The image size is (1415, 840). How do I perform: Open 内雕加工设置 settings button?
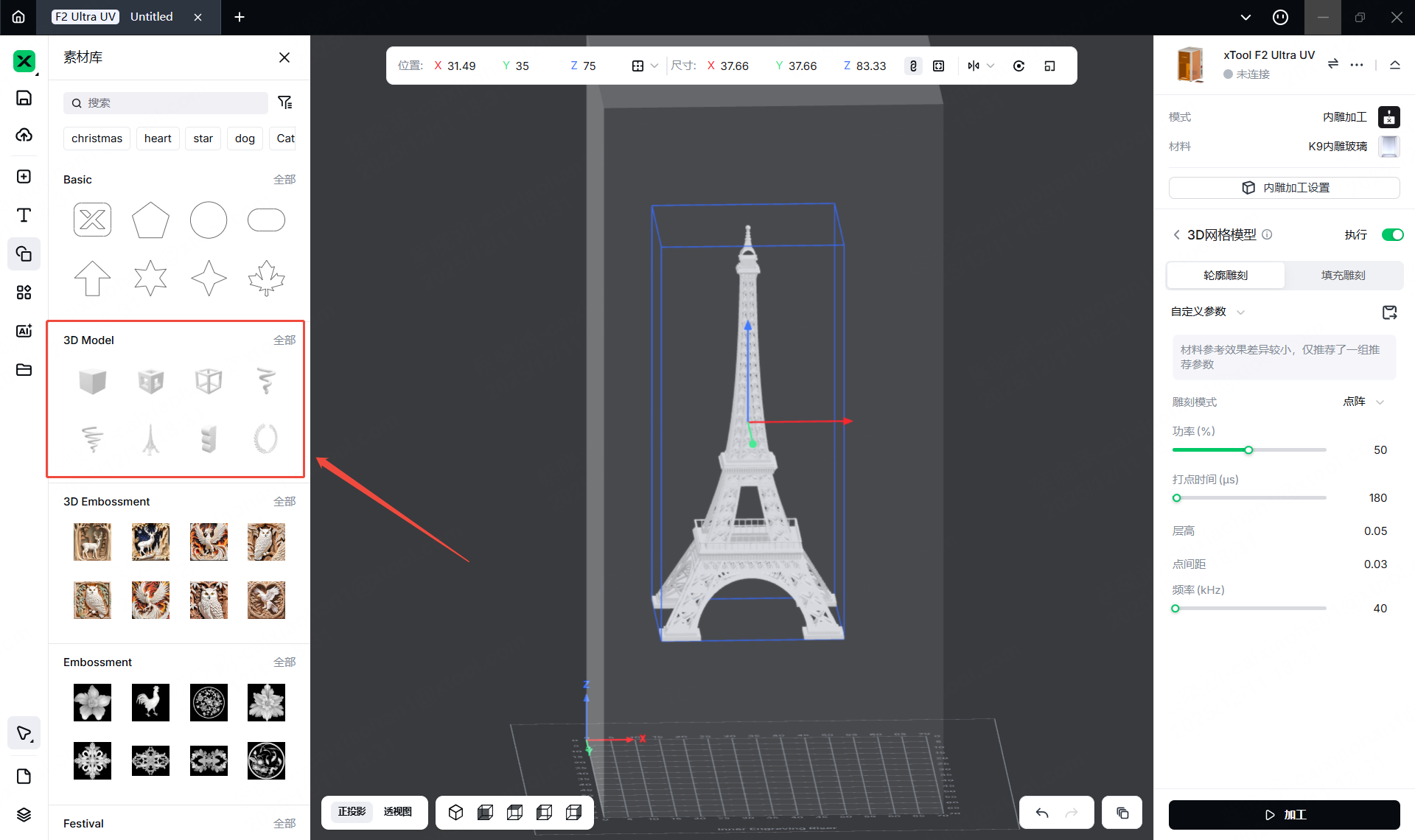[1284, 187]
